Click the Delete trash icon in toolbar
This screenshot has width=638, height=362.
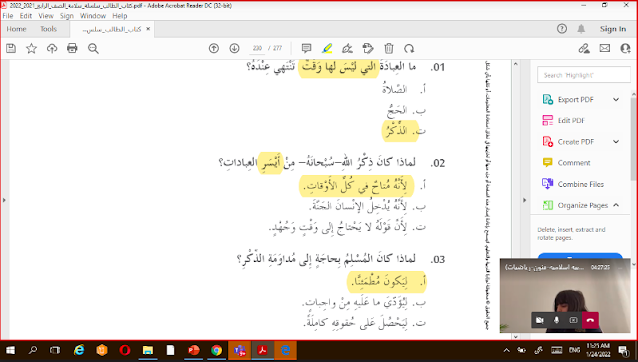coord(389,48)
